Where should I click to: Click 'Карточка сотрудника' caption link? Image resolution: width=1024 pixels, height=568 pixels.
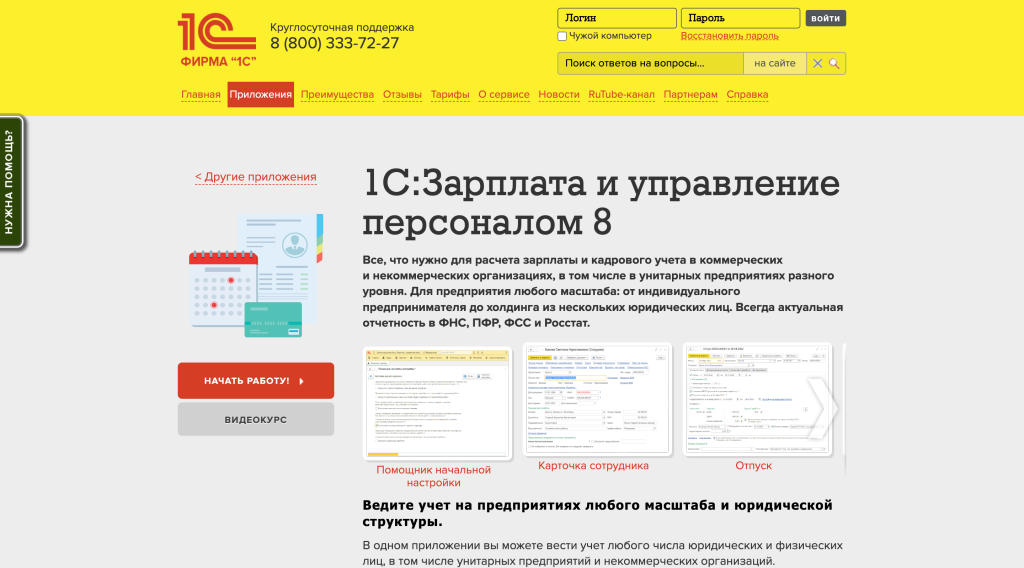(x=594, y=465)
